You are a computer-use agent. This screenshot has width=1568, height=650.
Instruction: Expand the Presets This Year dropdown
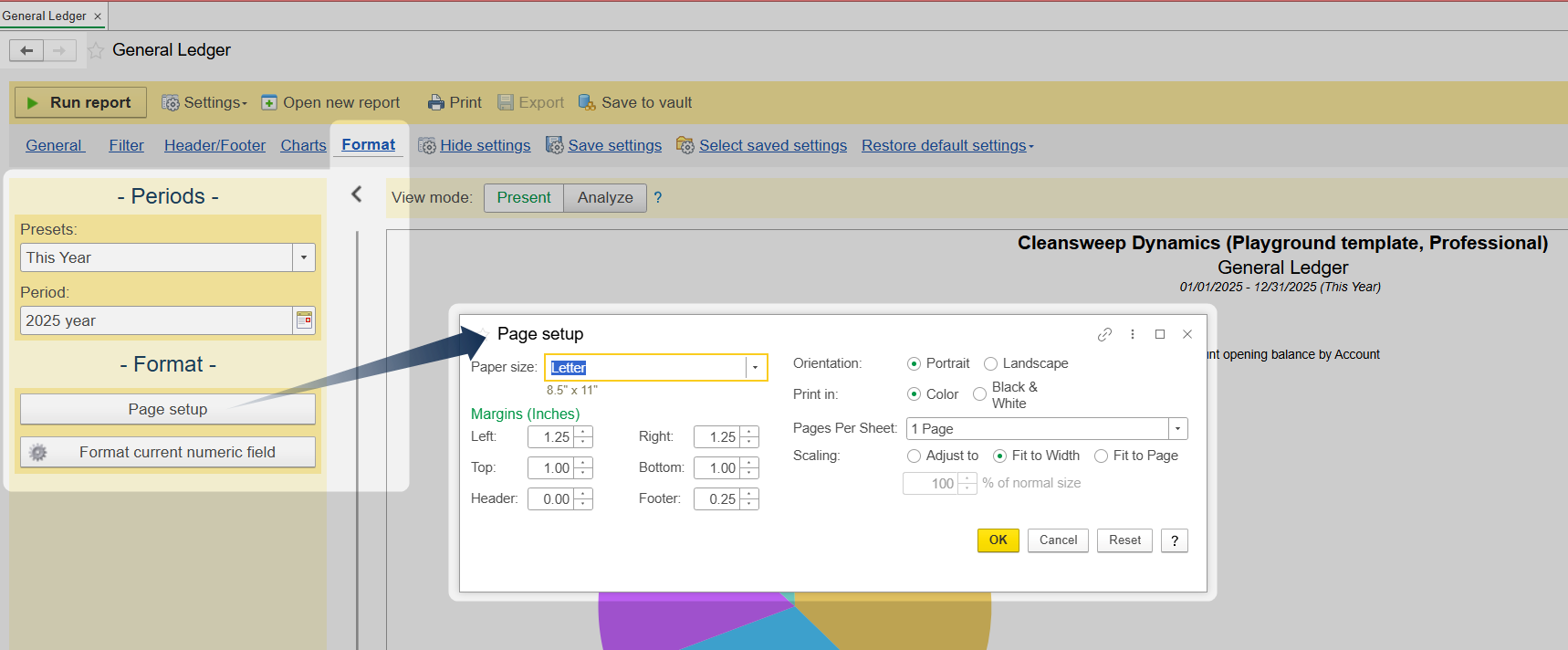click(x=304, y=257)
